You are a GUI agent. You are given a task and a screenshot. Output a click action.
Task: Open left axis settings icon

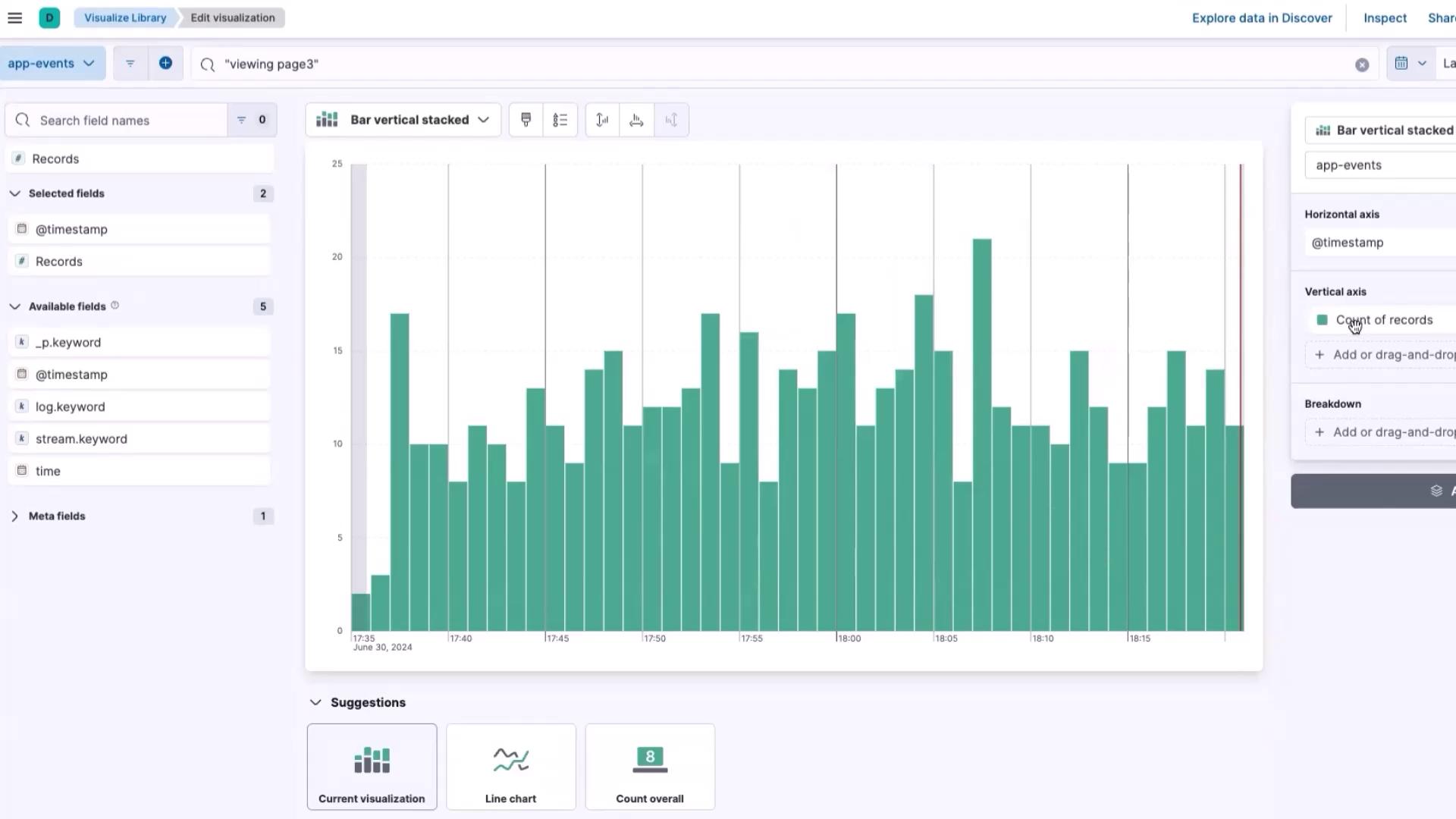(x=602, y=120)
